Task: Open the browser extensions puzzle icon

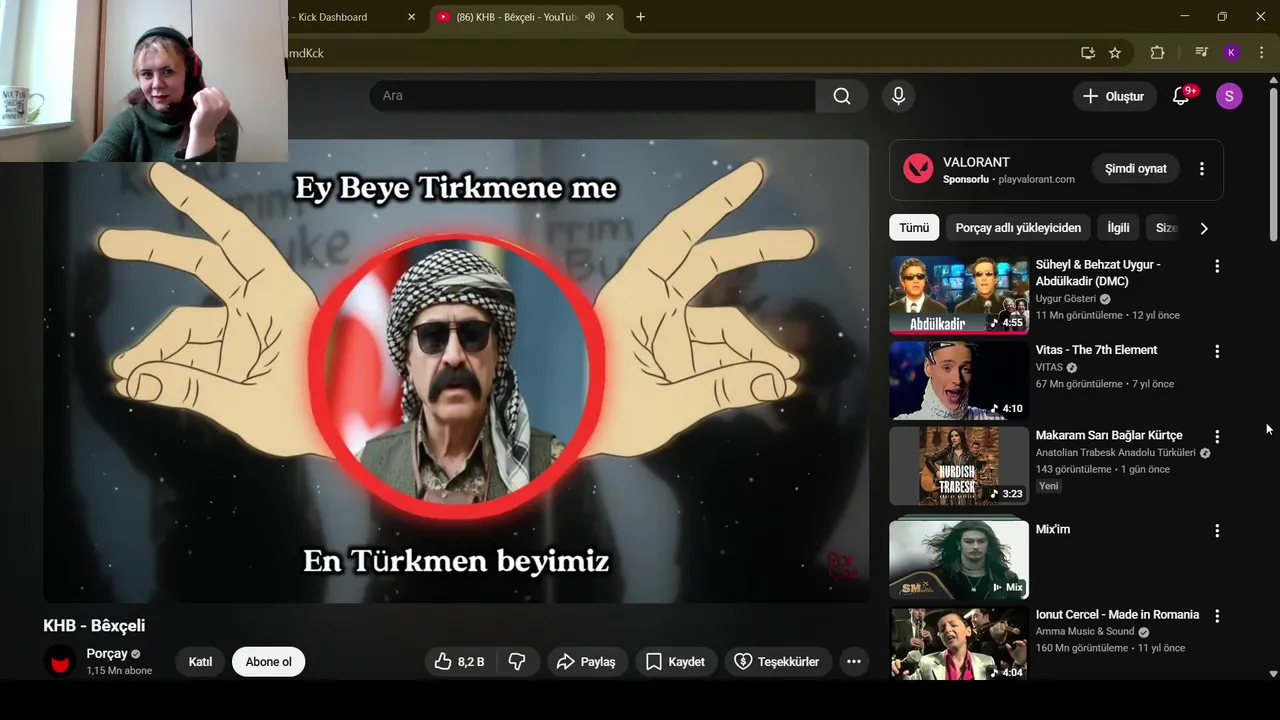Action: click(1157, 53)
